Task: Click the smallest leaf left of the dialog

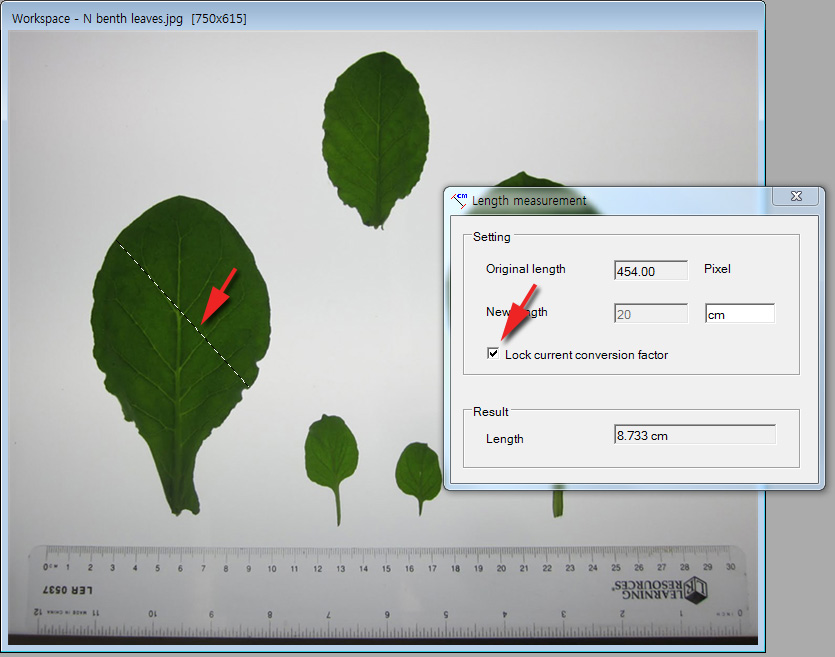Action: [x=418, y=470]
